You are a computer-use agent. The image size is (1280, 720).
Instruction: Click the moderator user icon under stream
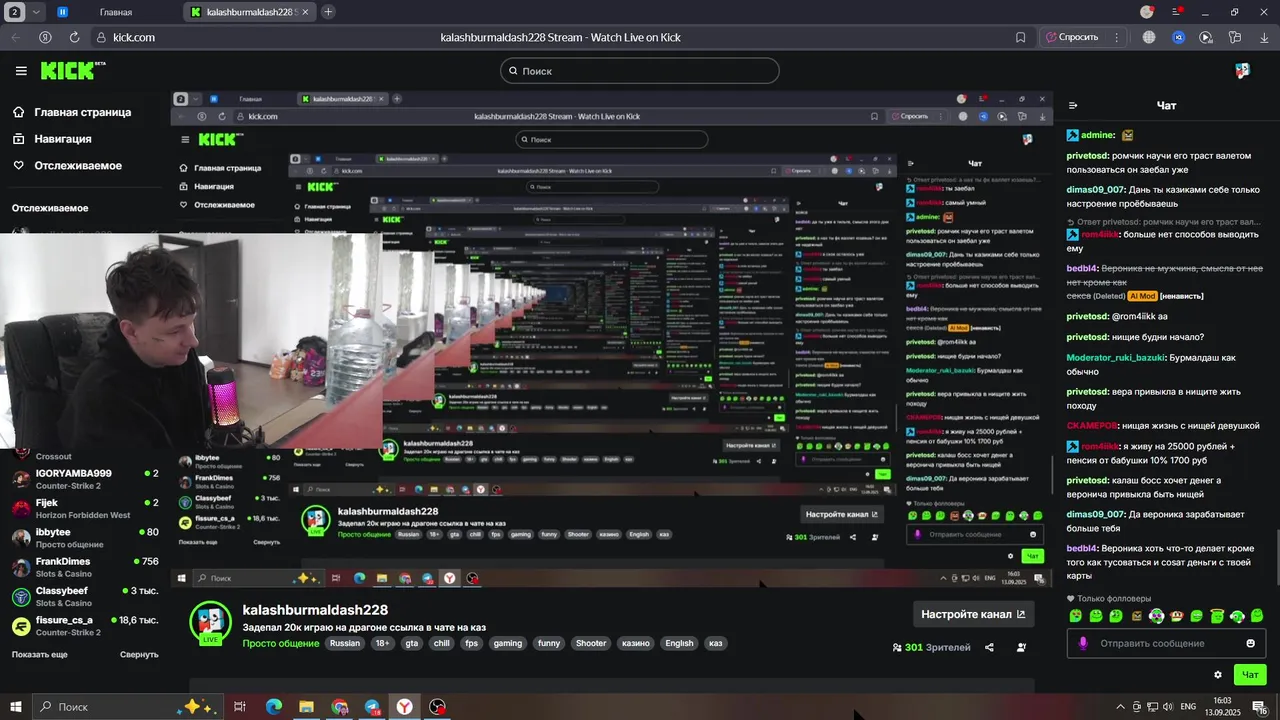coord(1021,647)
